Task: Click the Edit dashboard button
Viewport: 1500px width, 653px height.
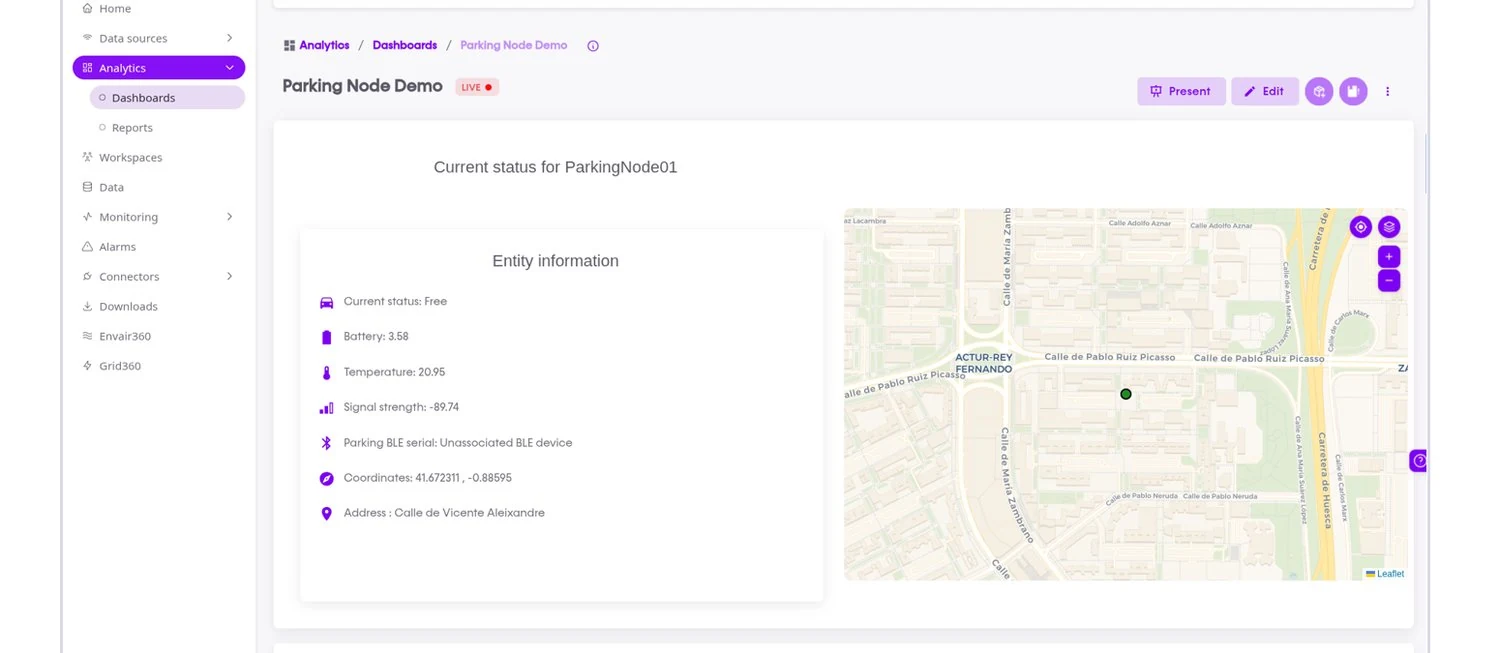Action: (1265, 91)
